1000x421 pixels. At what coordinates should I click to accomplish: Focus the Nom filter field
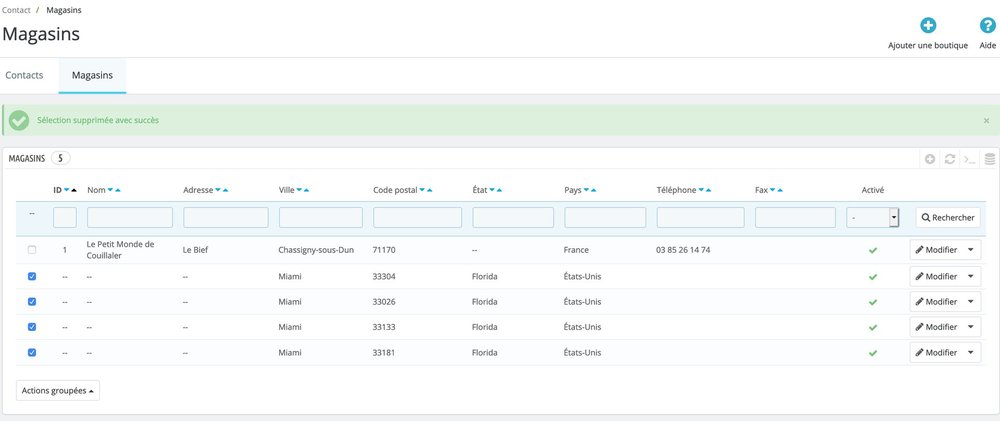coord(130,218)
